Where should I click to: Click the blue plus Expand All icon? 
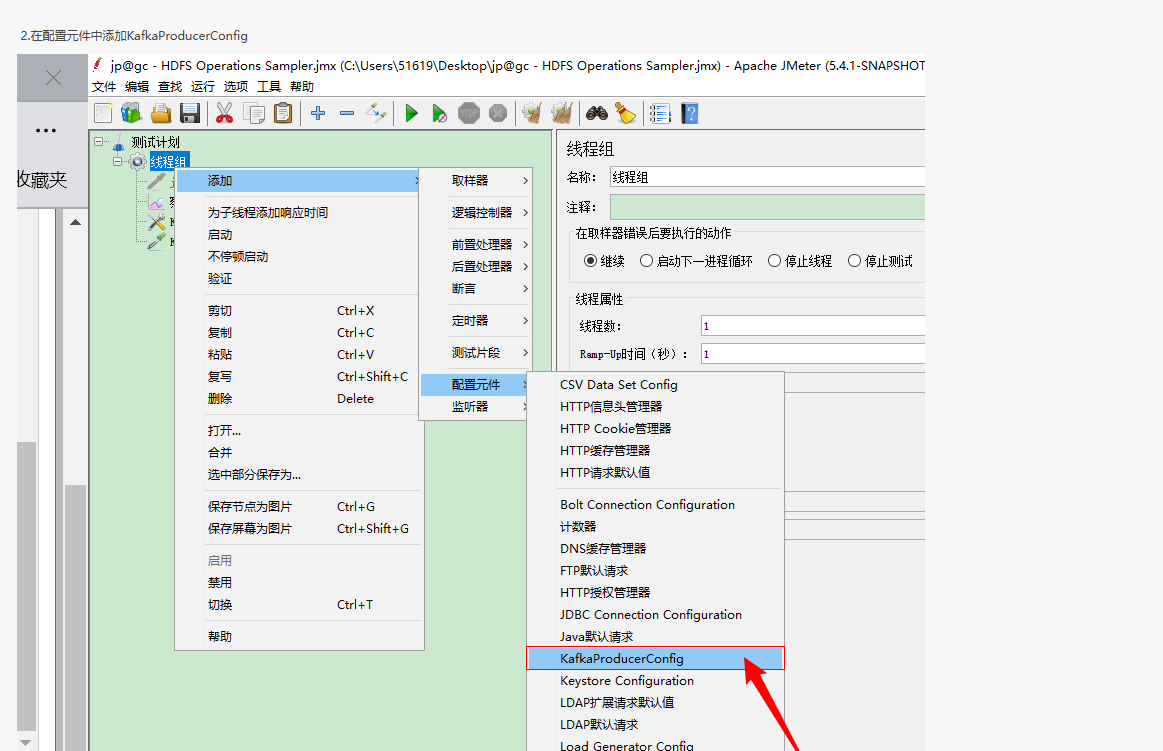tap(318, 113)
